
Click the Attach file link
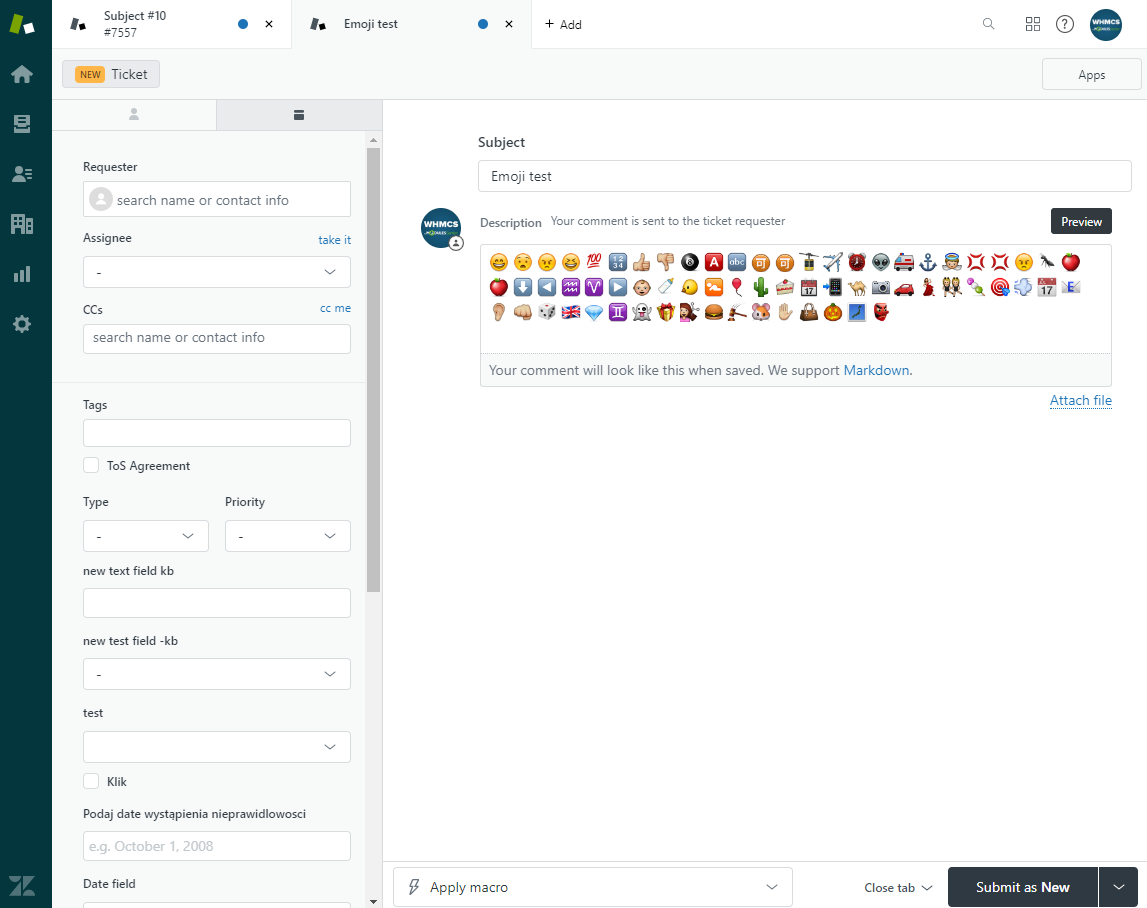point(1080,400)
